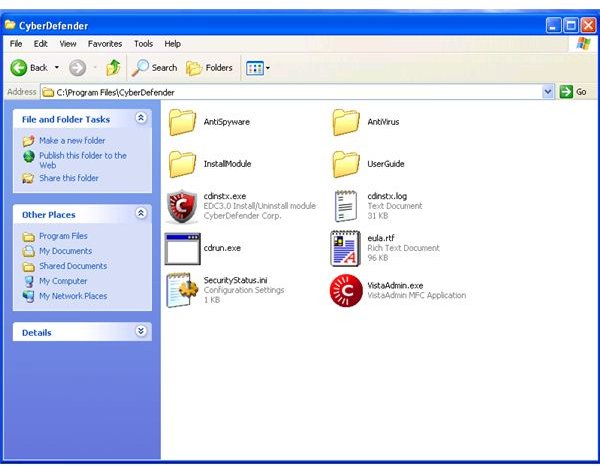
Task: Click the Share this folder link
Action: point(69,178)
